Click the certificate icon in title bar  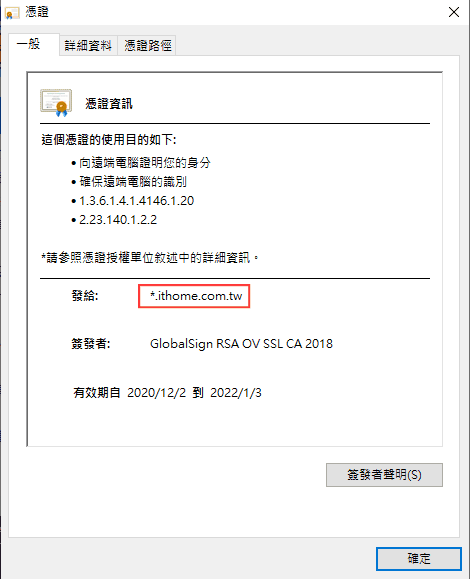pyautogui.click(x=11, y=13)
